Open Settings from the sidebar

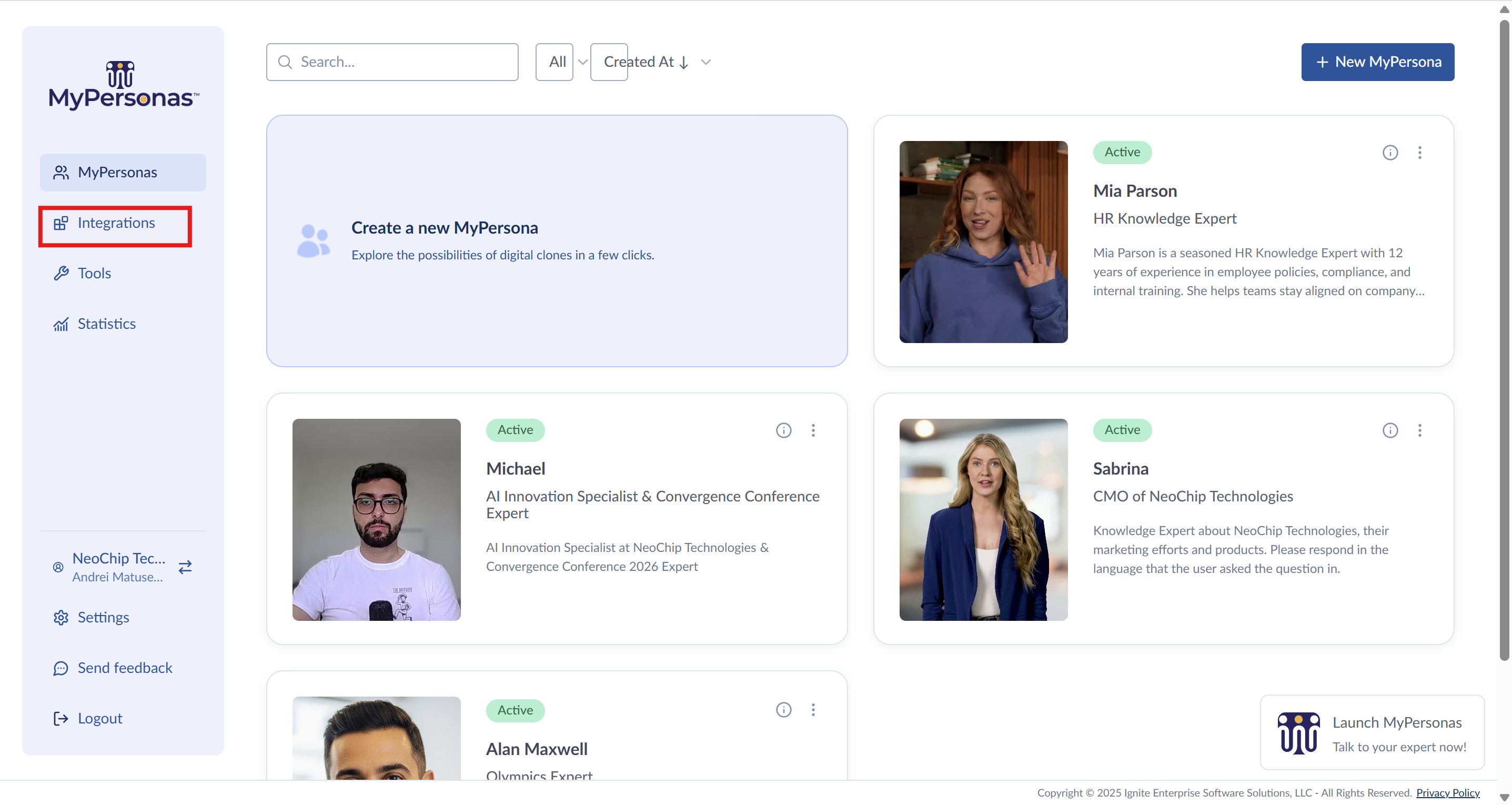[x=123, y=618]
